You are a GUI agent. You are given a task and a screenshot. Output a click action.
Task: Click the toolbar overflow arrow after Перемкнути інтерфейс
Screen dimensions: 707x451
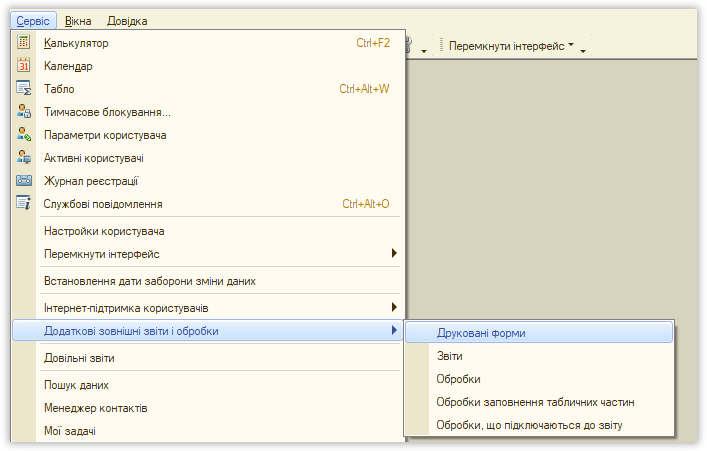(583, 51)
